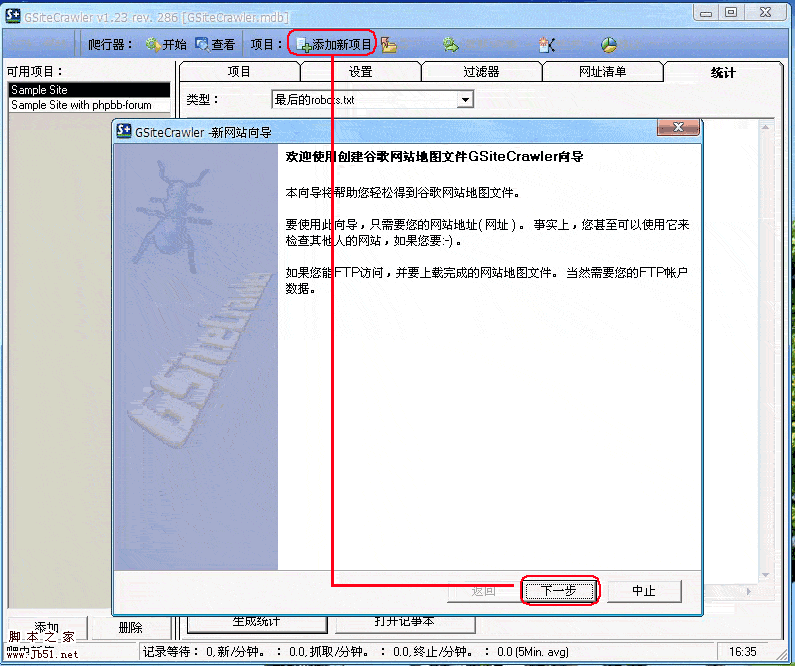Click the 16:35 clock in status bar
The height and width of the screenshot is (666, 795).
click(x=743, y=652)
